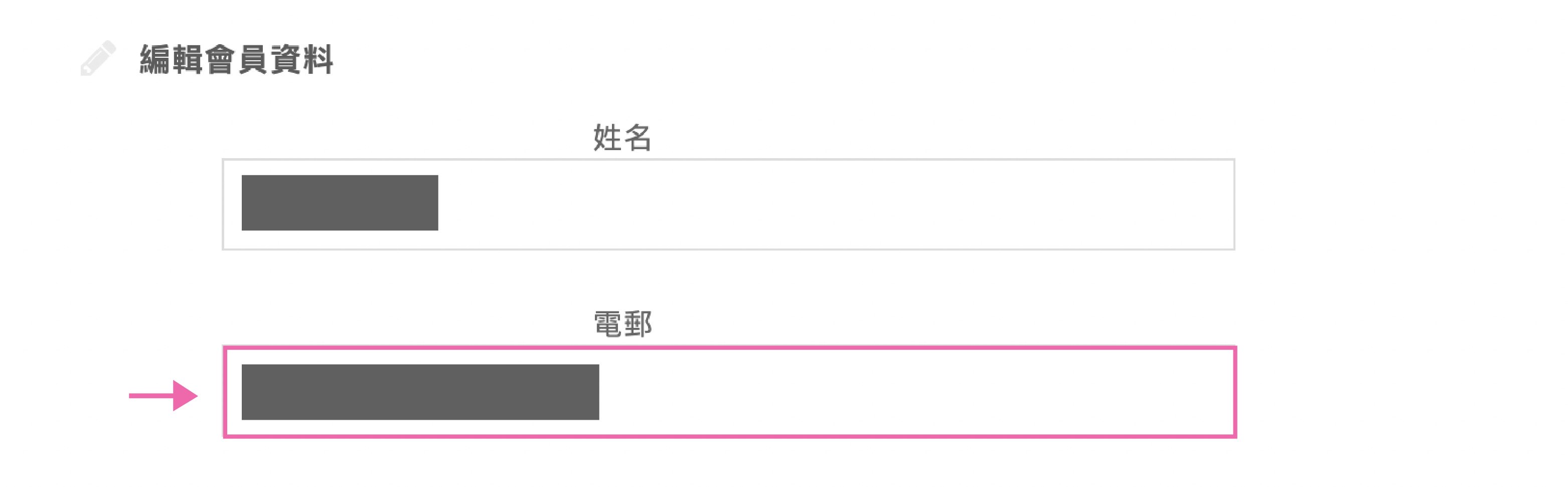
Task: Focus the 姓名 name input field
Action: (x=728, y=204)
